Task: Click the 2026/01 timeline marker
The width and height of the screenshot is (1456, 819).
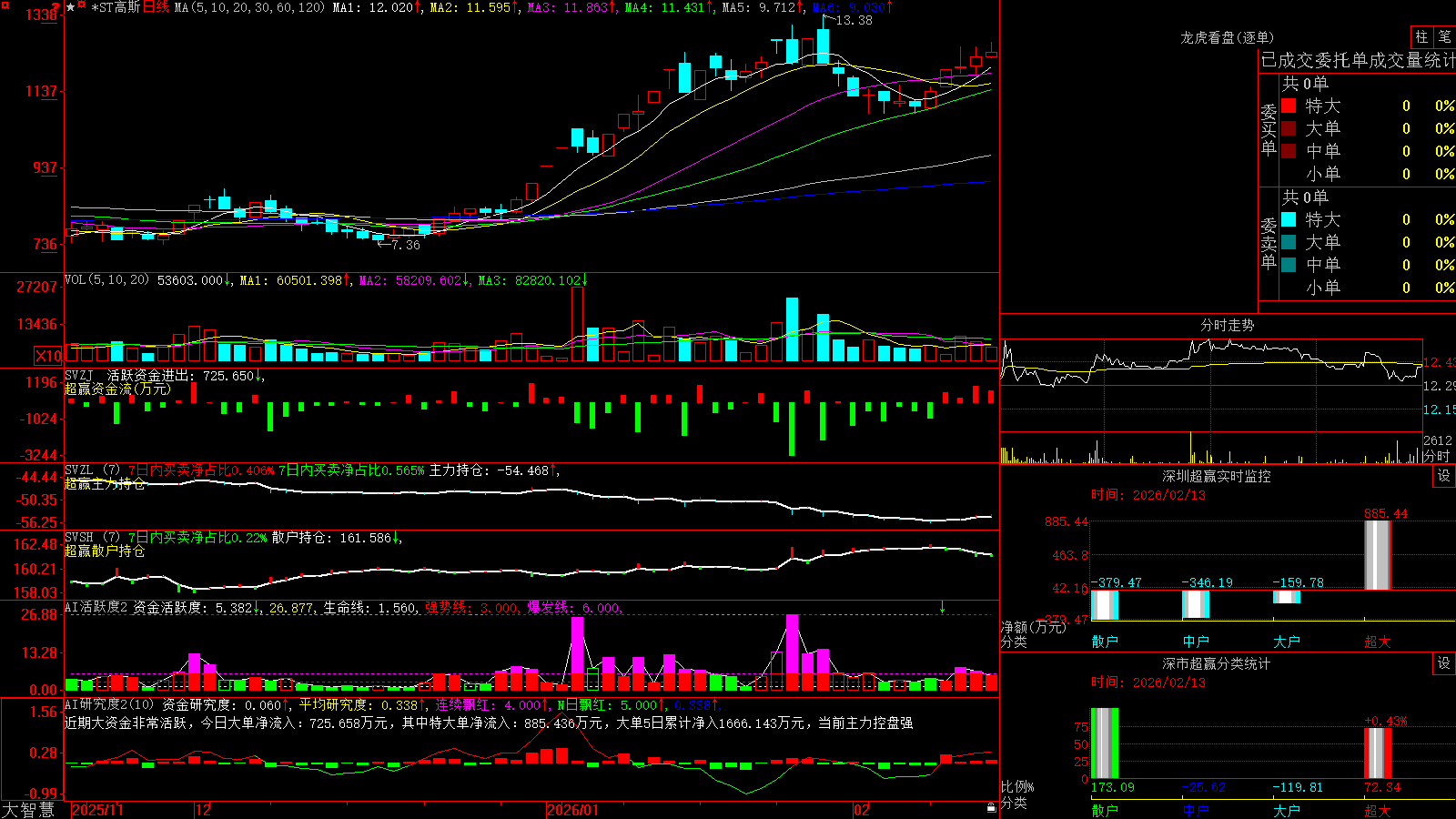Action: (x=572, y=810)
